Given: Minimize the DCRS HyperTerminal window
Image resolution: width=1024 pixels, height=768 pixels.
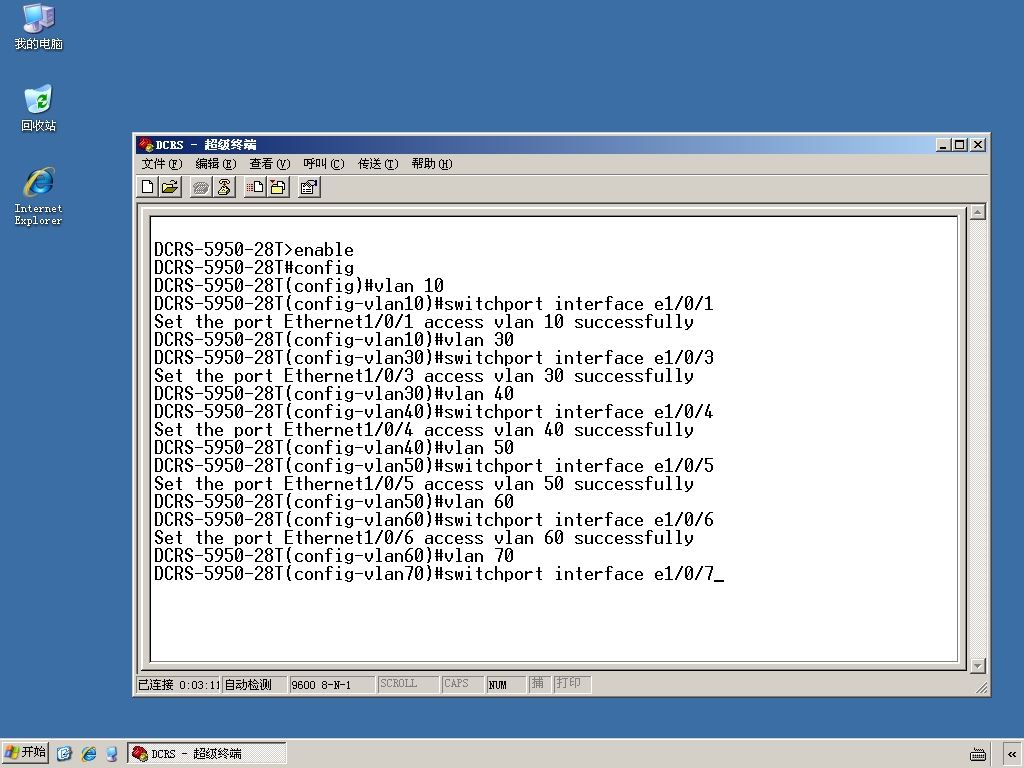Looking at the screenshot, I should 943,144.
